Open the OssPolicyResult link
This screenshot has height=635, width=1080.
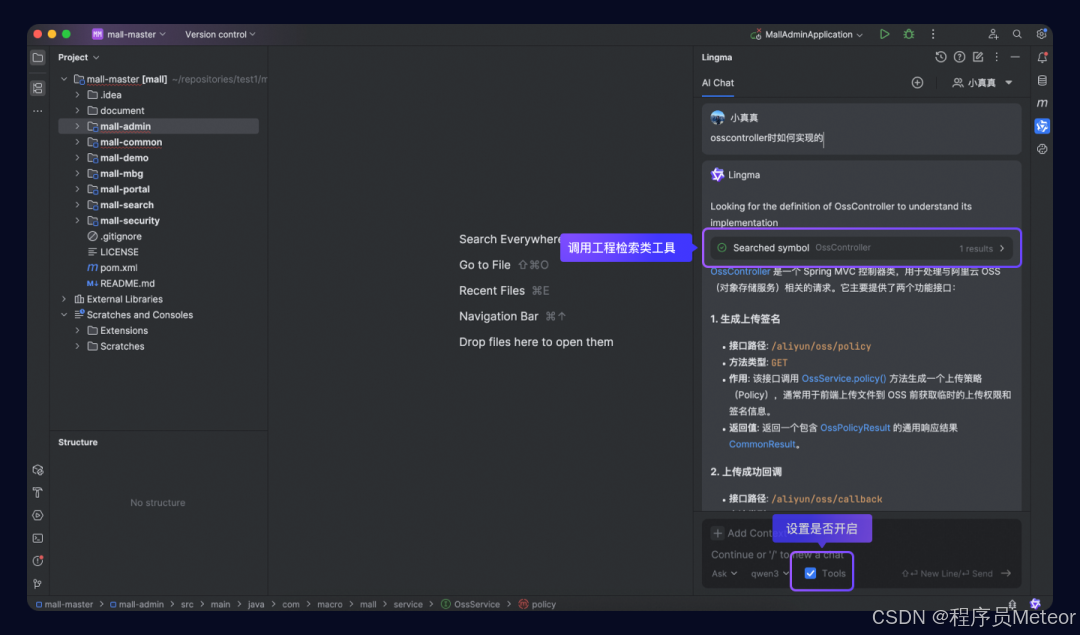[855, 428]
